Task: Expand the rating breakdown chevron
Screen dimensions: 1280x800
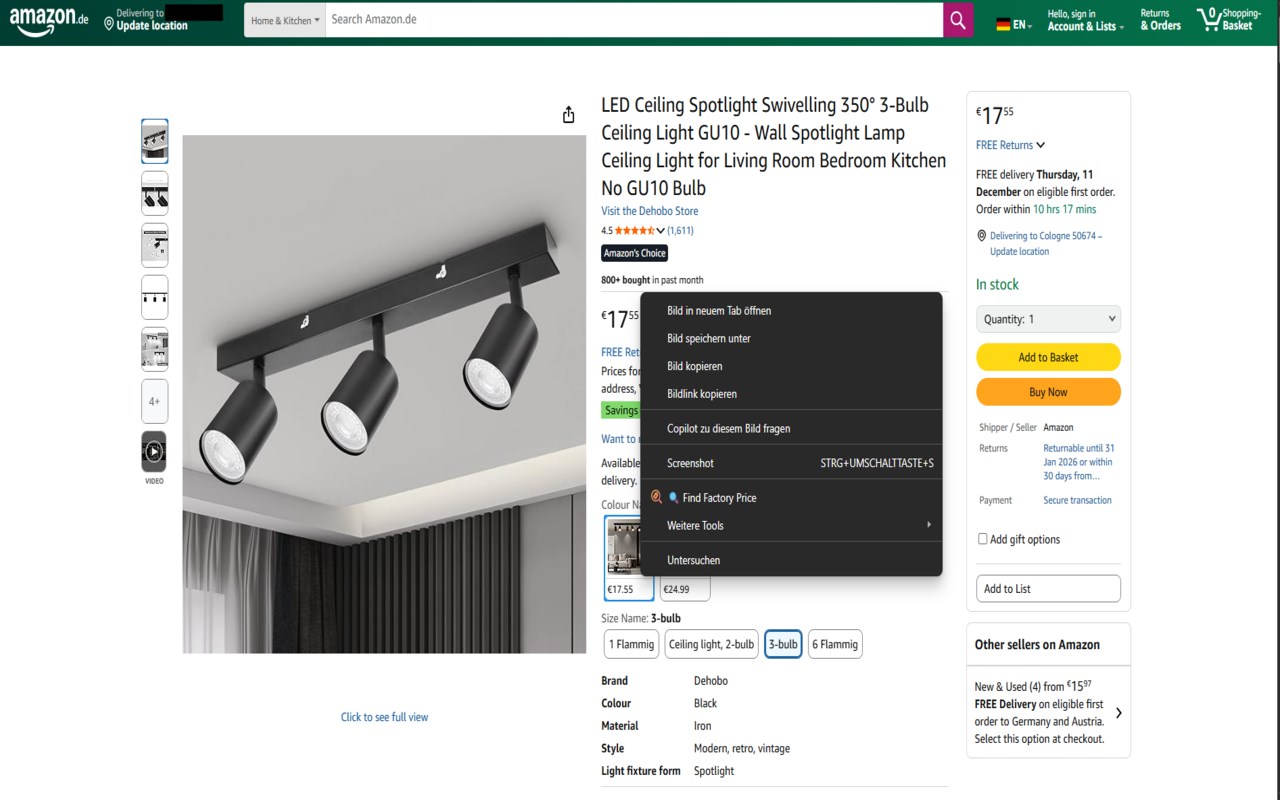Action: 660,231
